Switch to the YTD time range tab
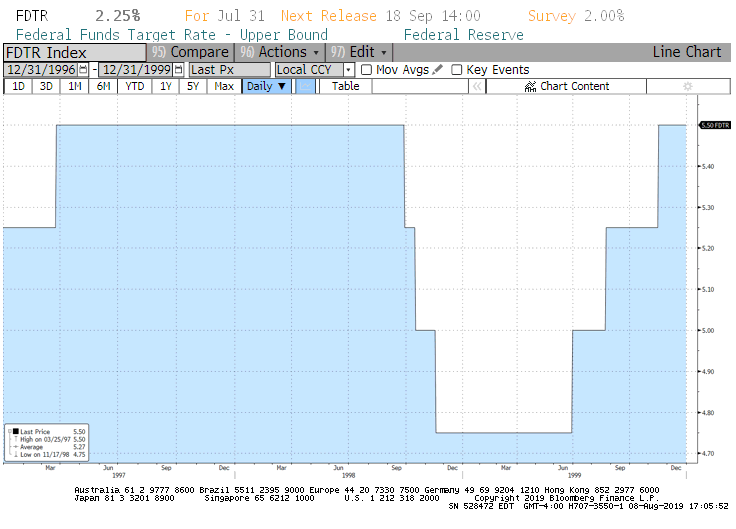 click(x=134, y=87)
